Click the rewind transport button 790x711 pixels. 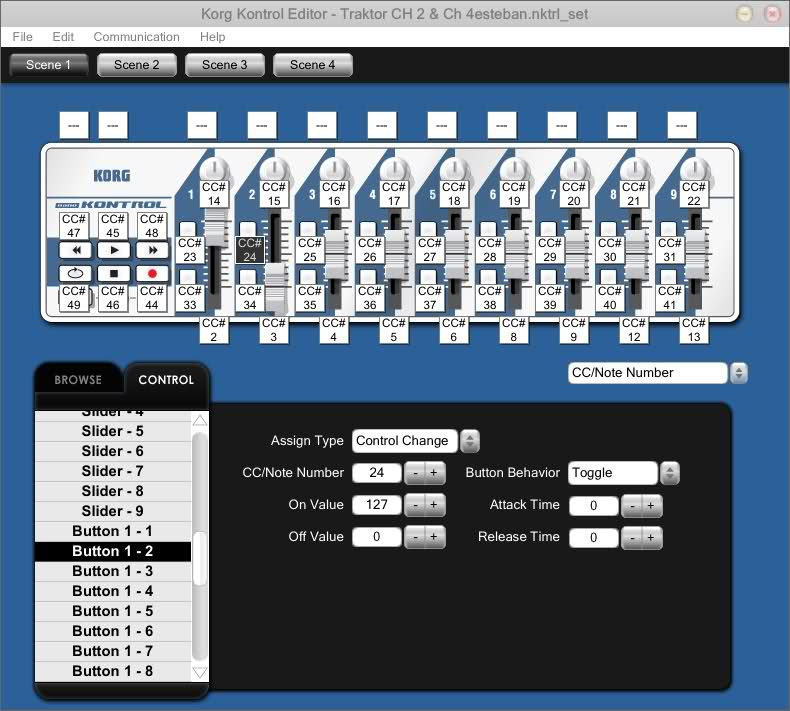(75, 250)
